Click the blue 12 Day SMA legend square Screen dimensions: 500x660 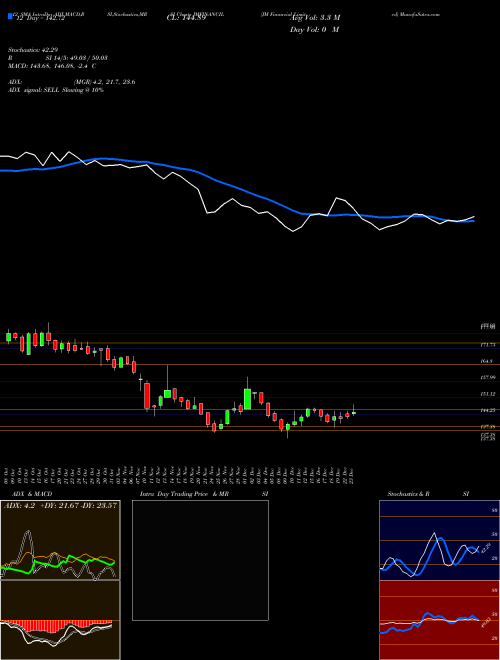pyautogui.click(x=11, y=17)
